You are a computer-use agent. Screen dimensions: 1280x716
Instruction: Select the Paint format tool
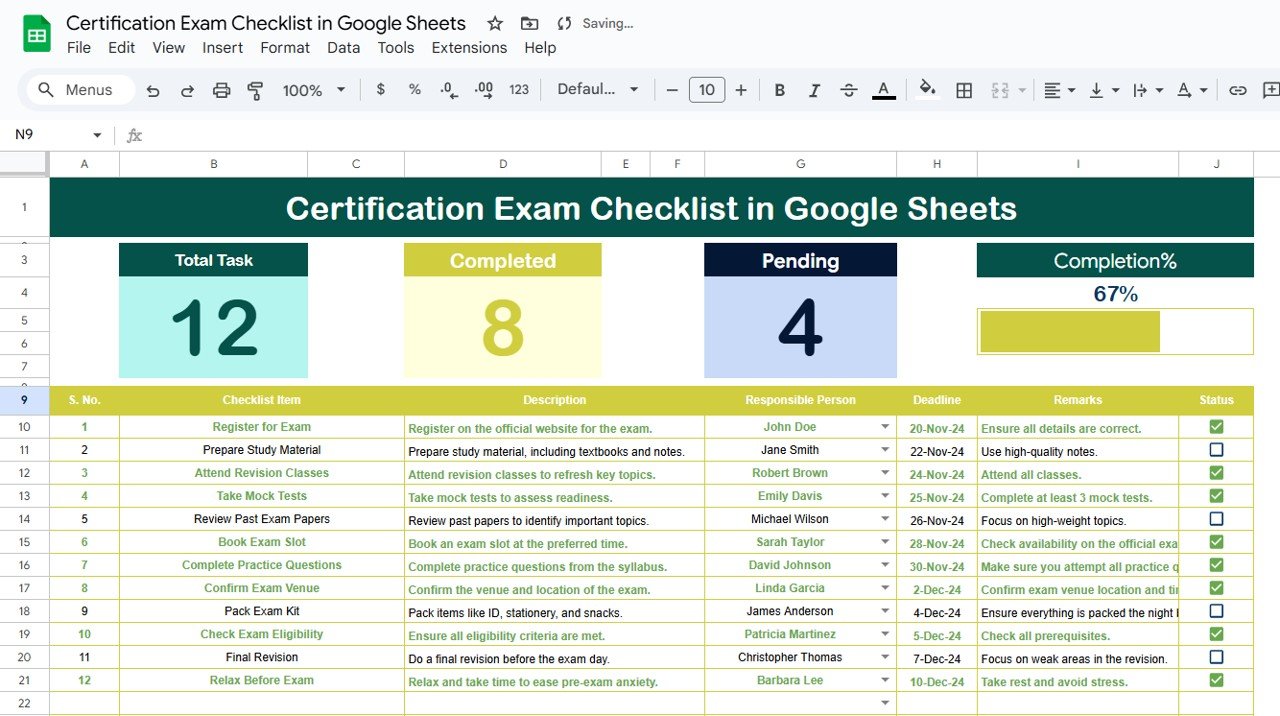[255, 90]
